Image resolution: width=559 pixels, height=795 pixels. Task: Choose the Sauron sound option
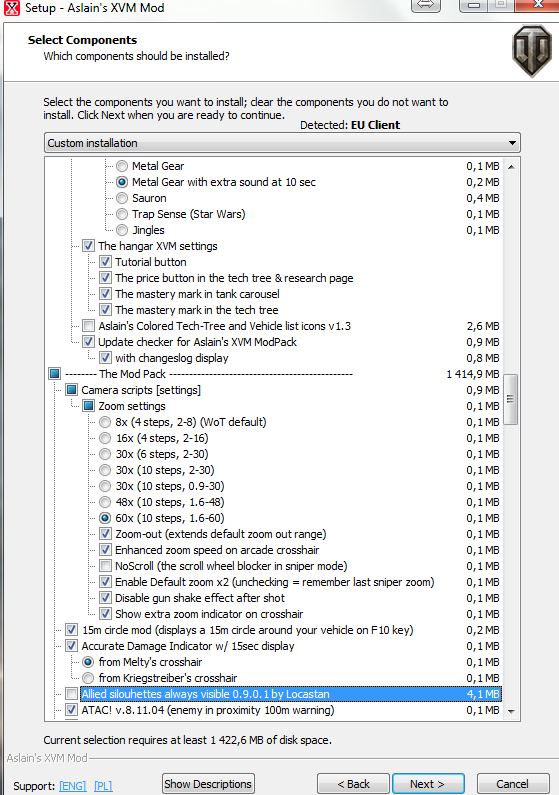[x=122, y=198]
